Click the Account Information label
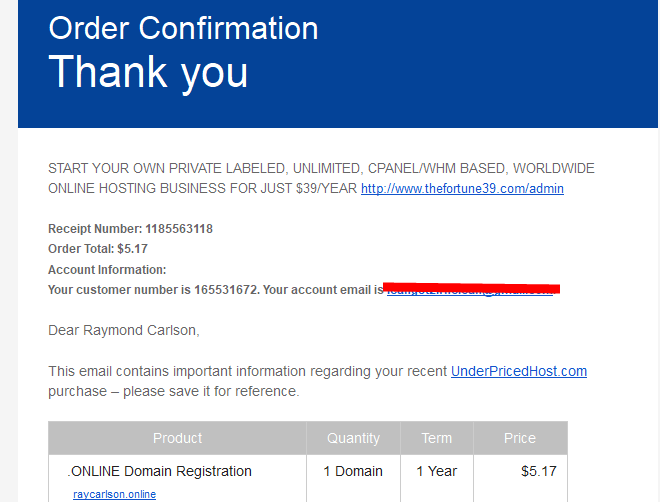Viewport: 660px width, 502px height. tap(107, 269)
